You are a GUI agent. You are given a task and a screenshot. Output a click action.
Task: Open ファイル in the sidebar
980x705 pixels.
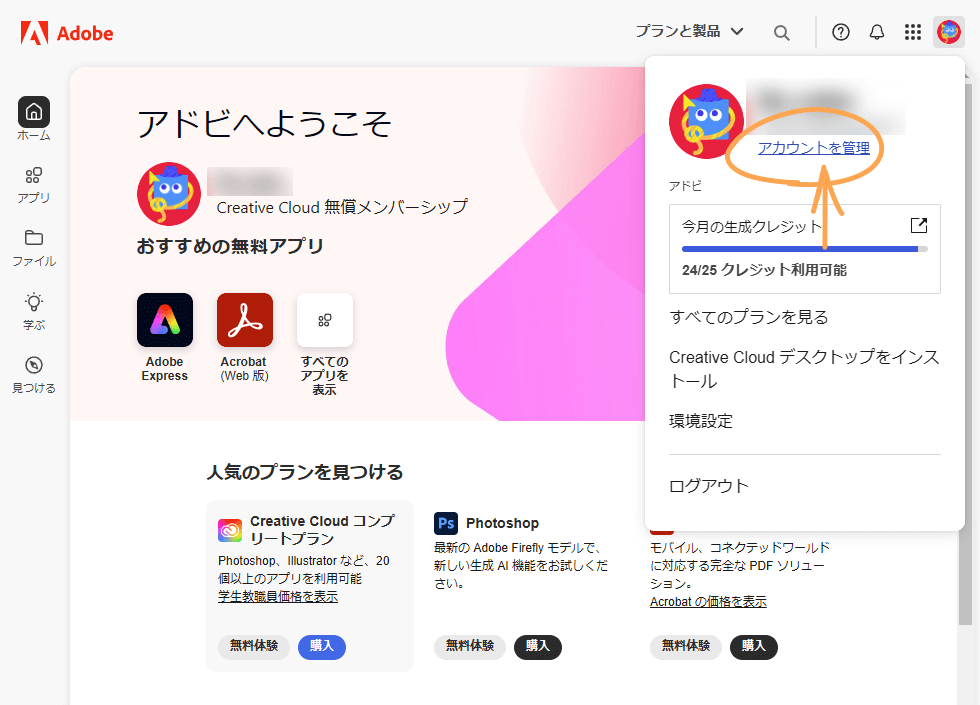34,248
